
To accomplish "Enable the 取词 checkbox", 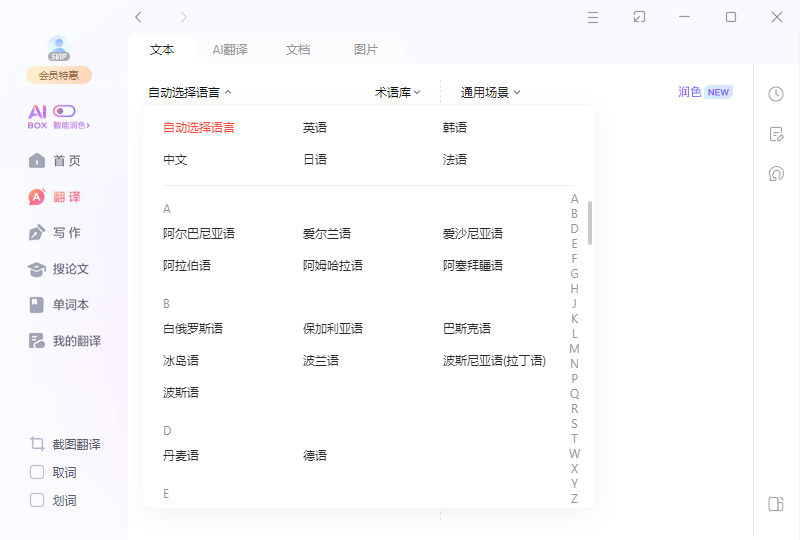I will pyautogui.click(x=37, y=472).
